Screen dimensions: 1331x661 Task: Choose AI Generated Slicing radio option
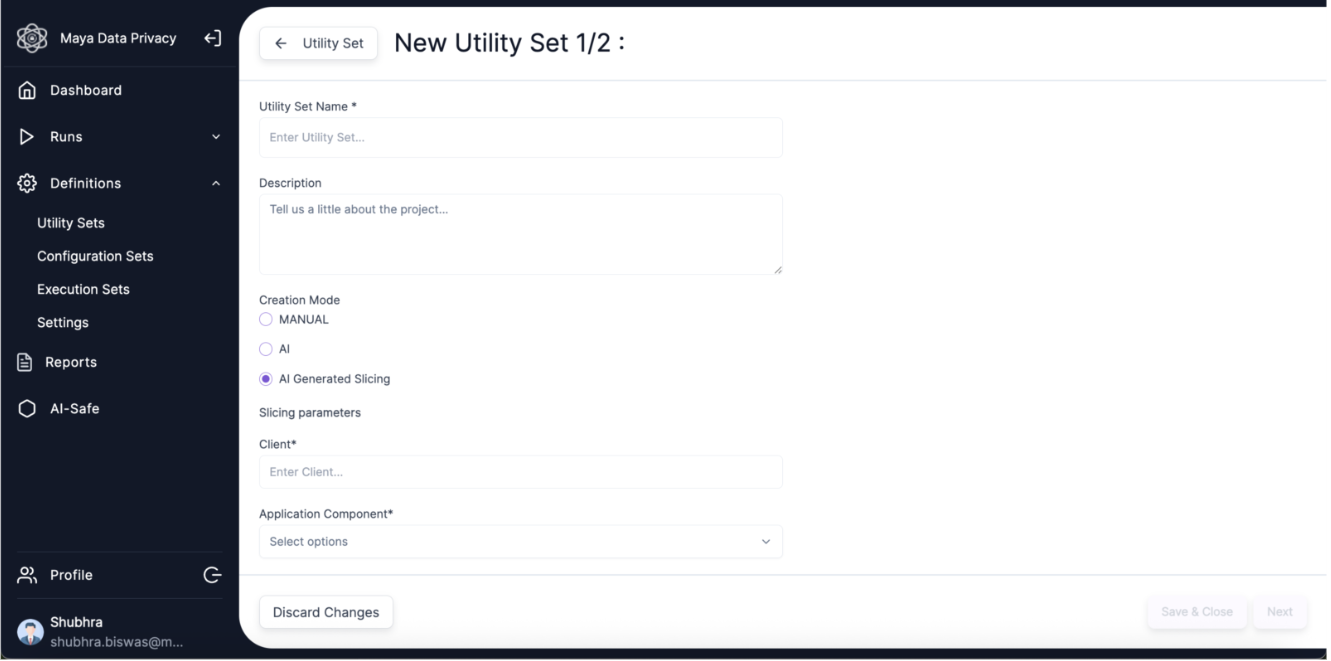pyautogui.click(x=266, y=379)
